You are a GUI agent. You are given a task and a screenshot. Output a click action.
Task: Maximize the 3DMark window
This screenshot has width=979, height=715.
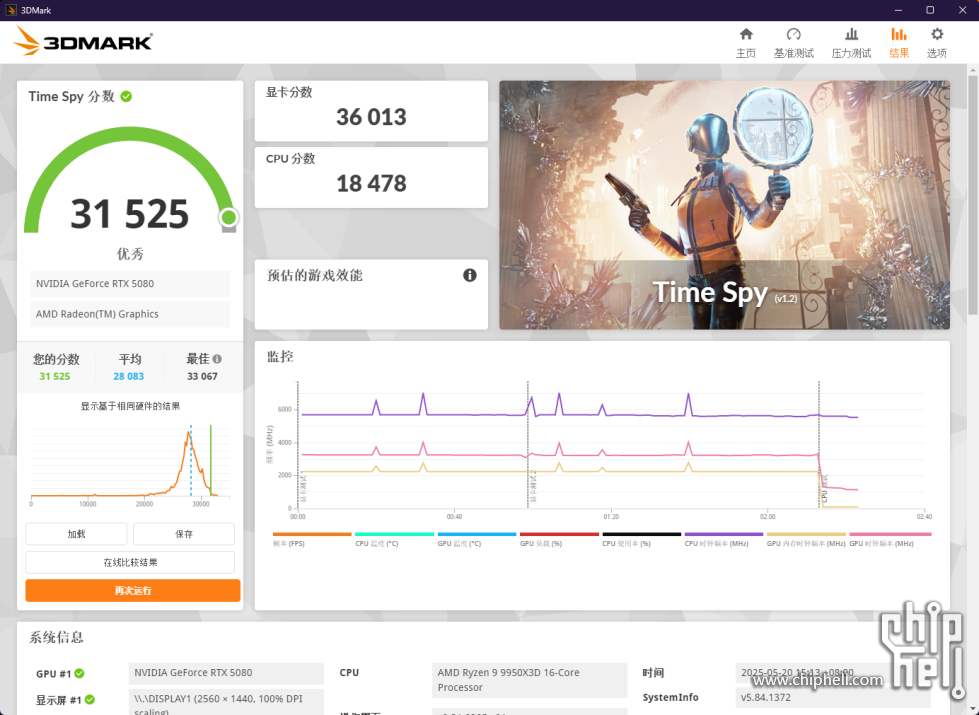click(930, 10)
